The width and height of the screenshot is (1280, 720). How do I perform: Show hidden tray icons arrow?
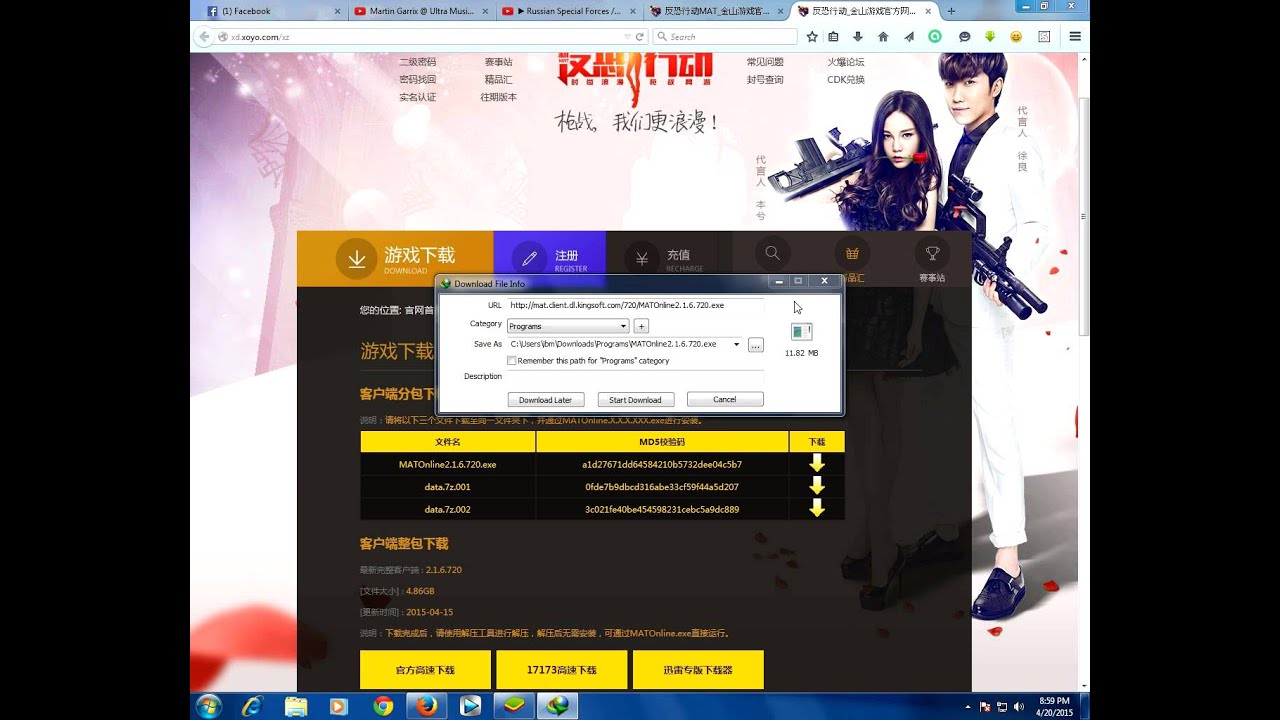pos(967,706)
